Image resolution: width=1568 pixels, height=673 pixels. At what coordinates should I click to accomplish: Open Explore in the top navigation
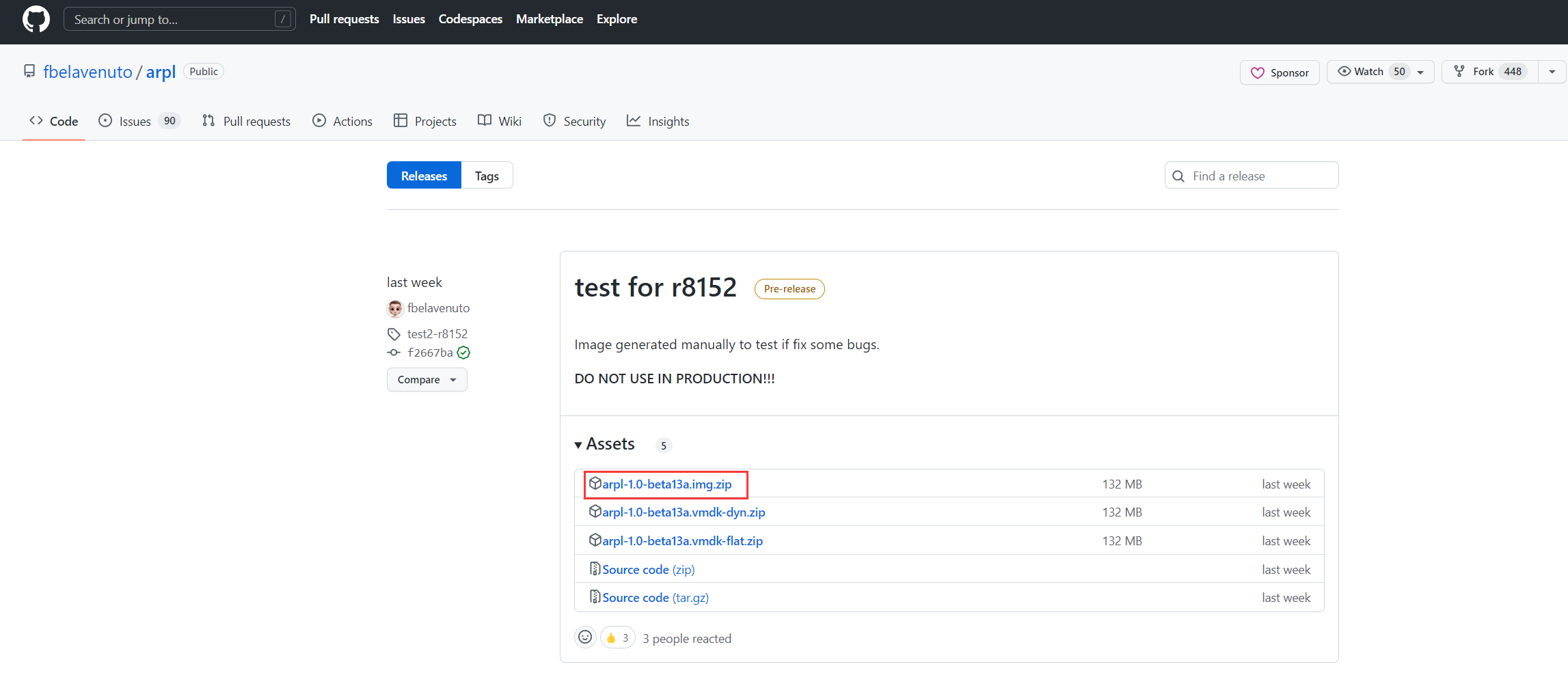tap(617, 19)
